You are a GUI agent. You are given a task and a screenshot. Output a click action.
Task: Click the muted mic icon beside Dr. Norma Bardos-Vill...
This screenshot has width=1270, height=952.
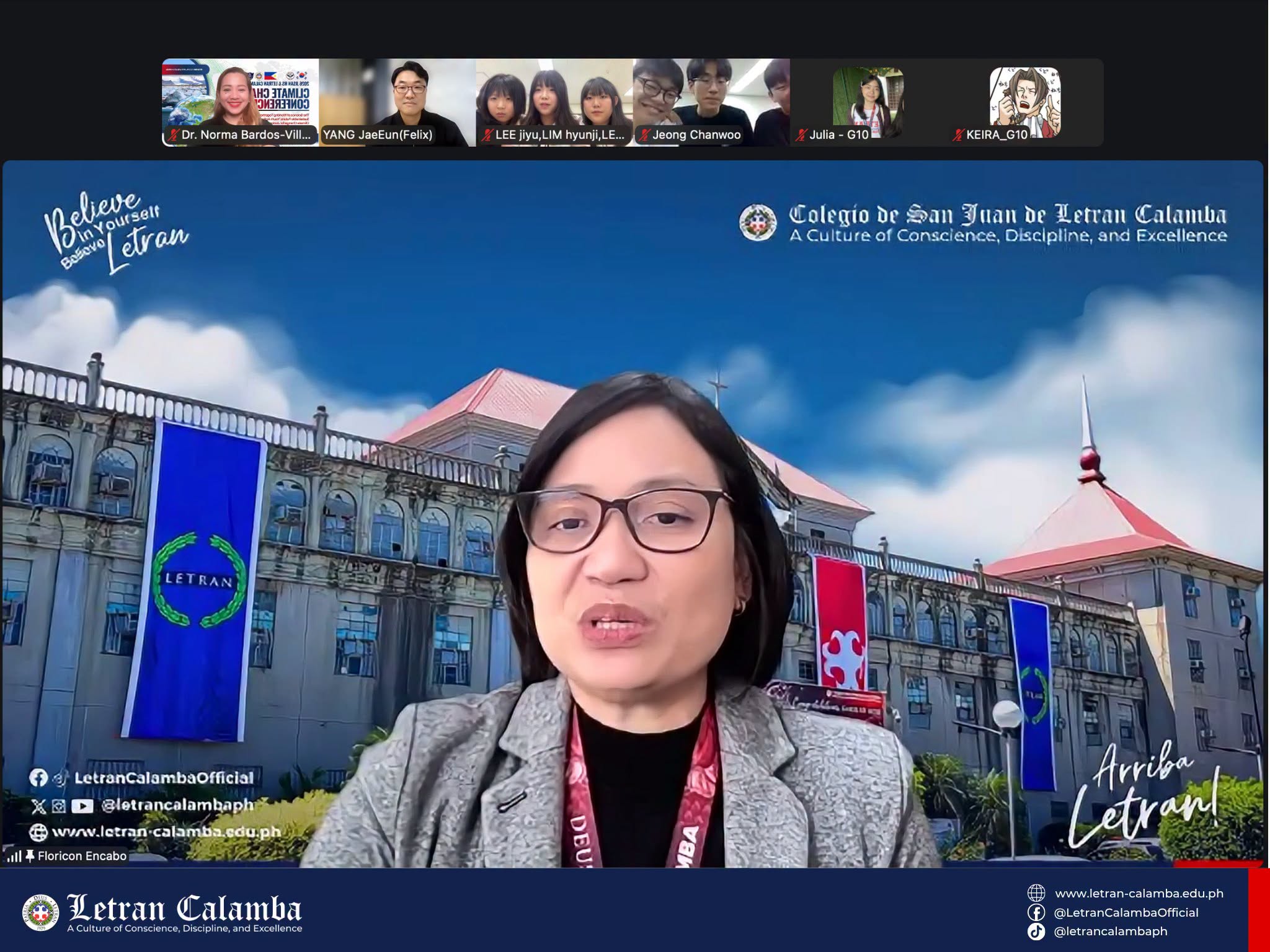click(x=174, y=134)
